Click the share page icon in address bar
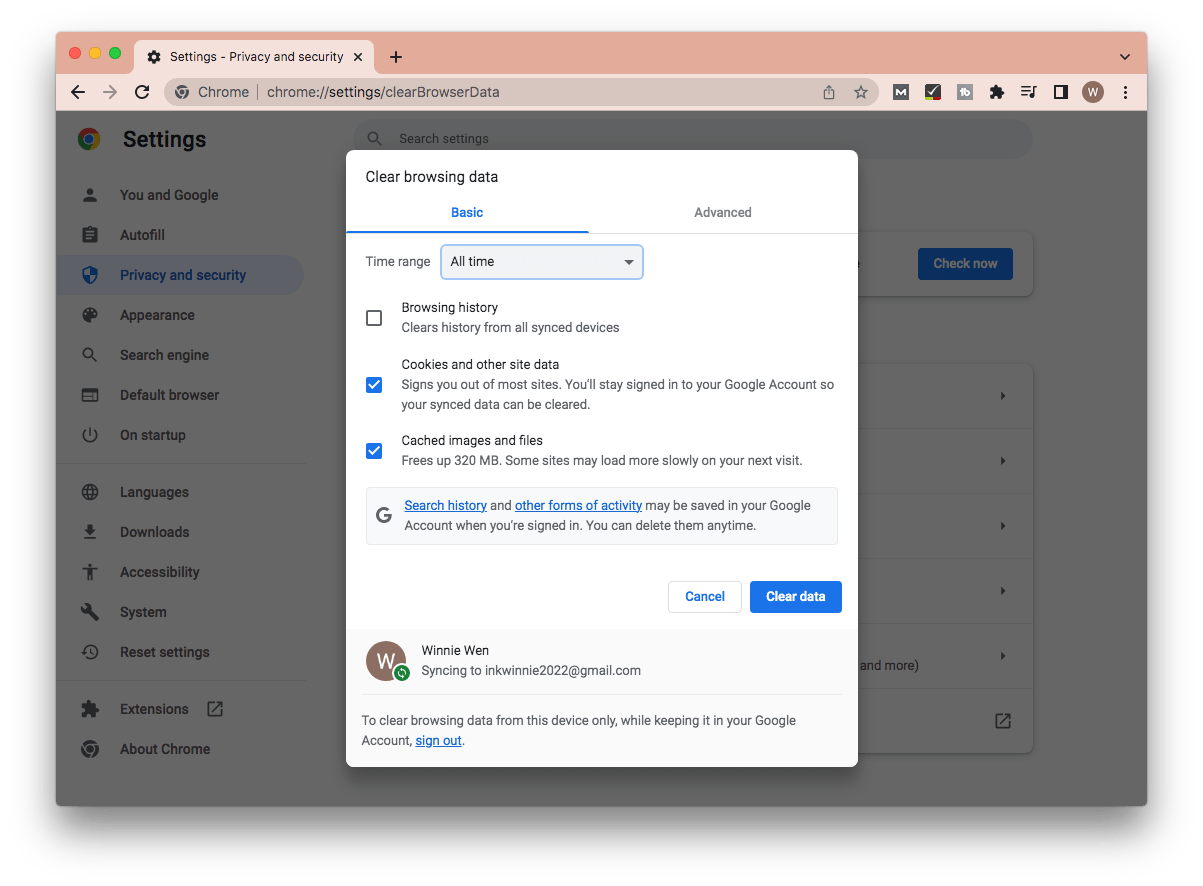The width and height of the screenshot is (1203, 886). (x=829, y=92)
